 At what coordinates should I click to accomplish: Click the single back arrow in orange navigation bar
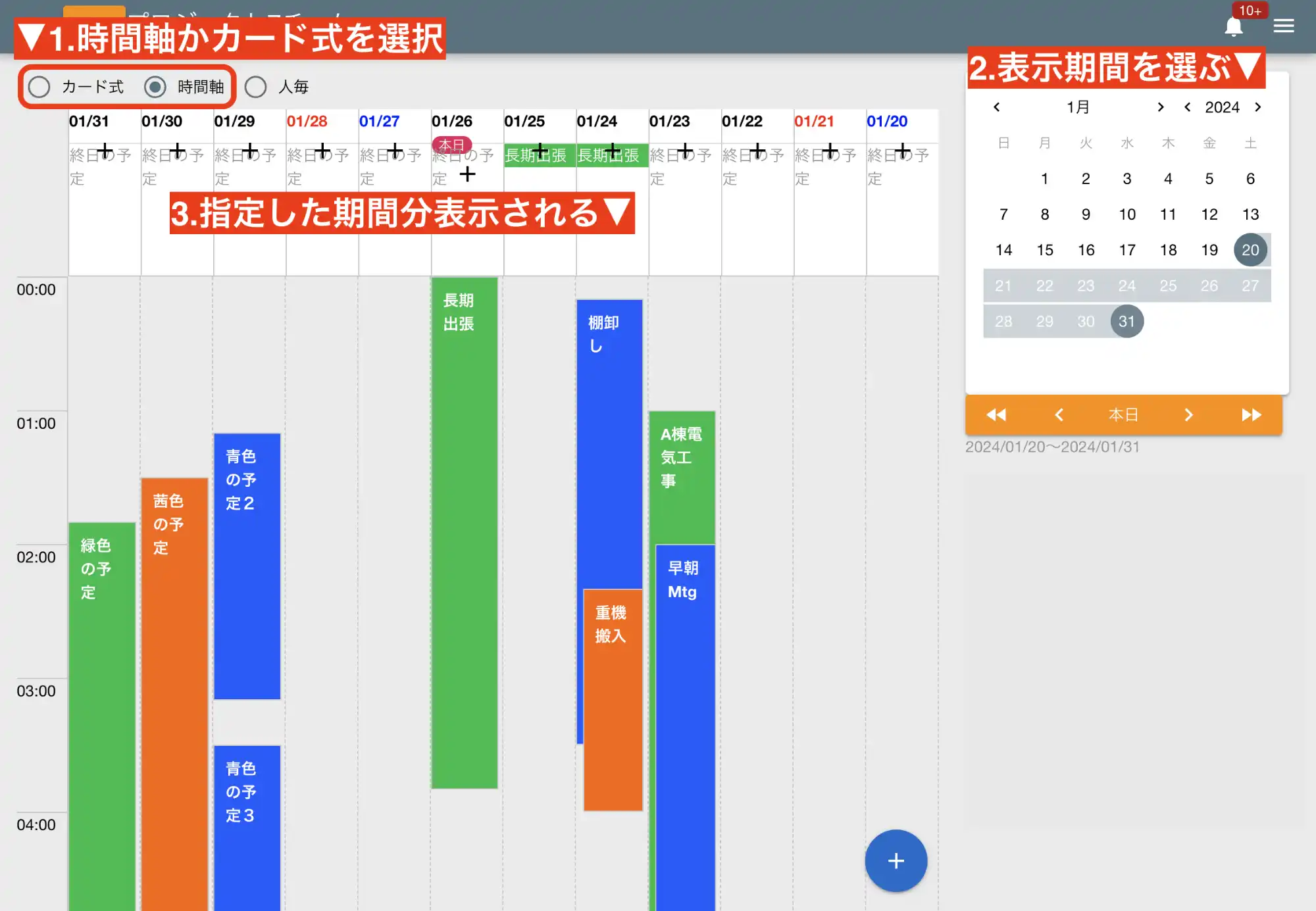click(1059, 414)
